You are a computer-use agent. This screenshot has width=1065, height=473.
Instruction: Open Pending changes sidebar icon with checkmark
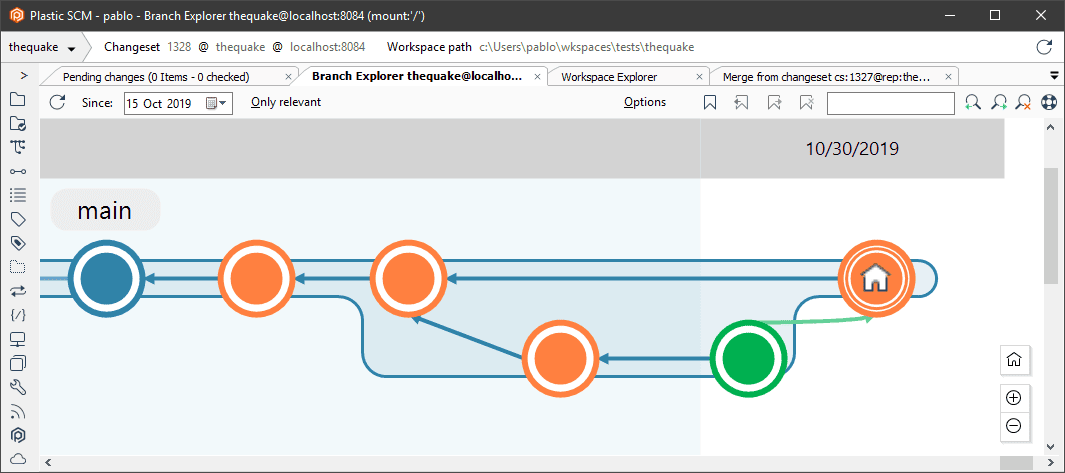(x=18, y=123)
